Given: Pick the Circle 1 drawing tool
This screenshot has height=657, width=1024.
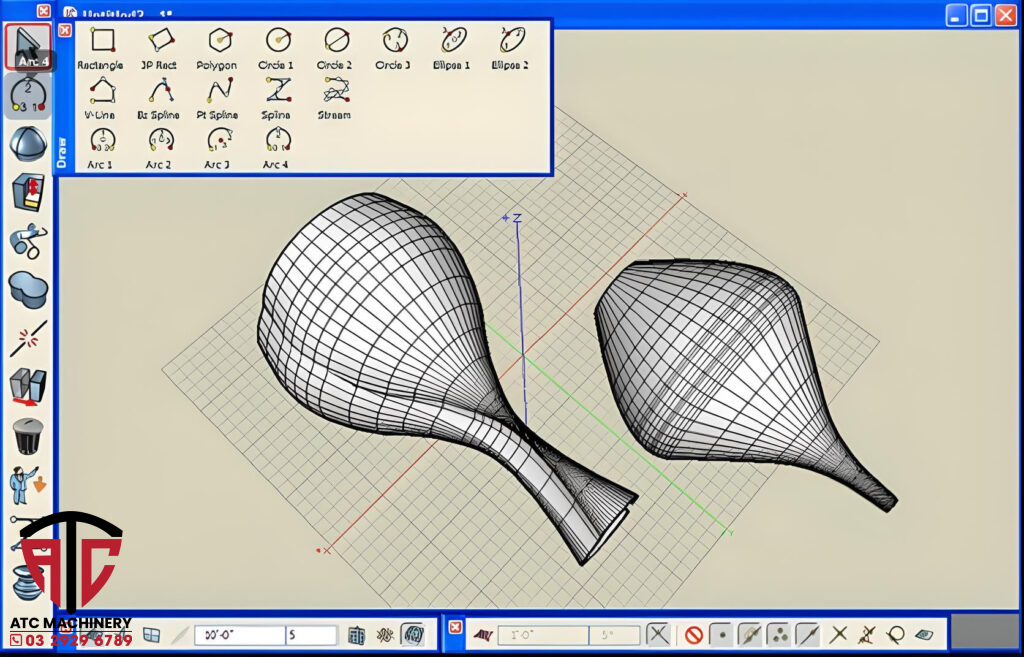Looking at the screenshot, I should coord(277,41).
